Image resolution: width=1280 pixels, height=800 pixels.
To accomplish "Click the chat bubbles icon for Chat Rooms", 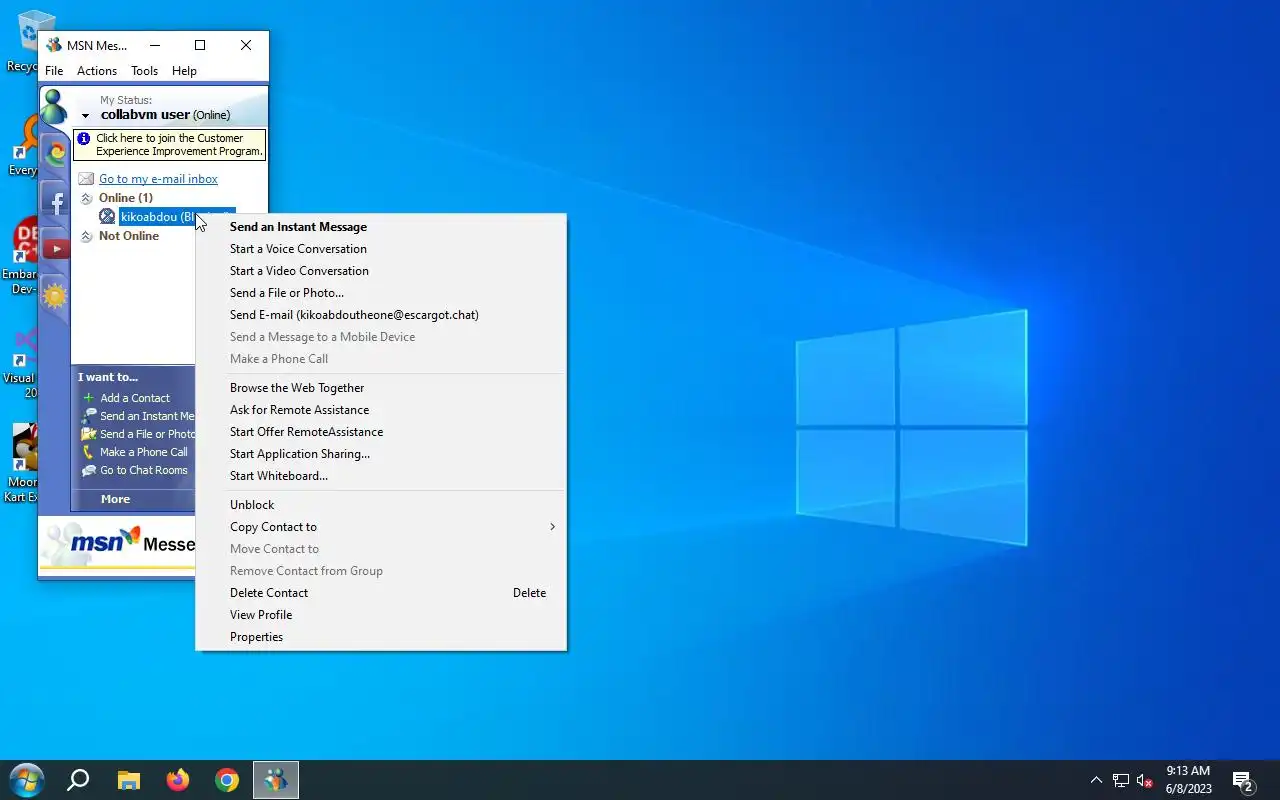I will (x=89, y=470).
